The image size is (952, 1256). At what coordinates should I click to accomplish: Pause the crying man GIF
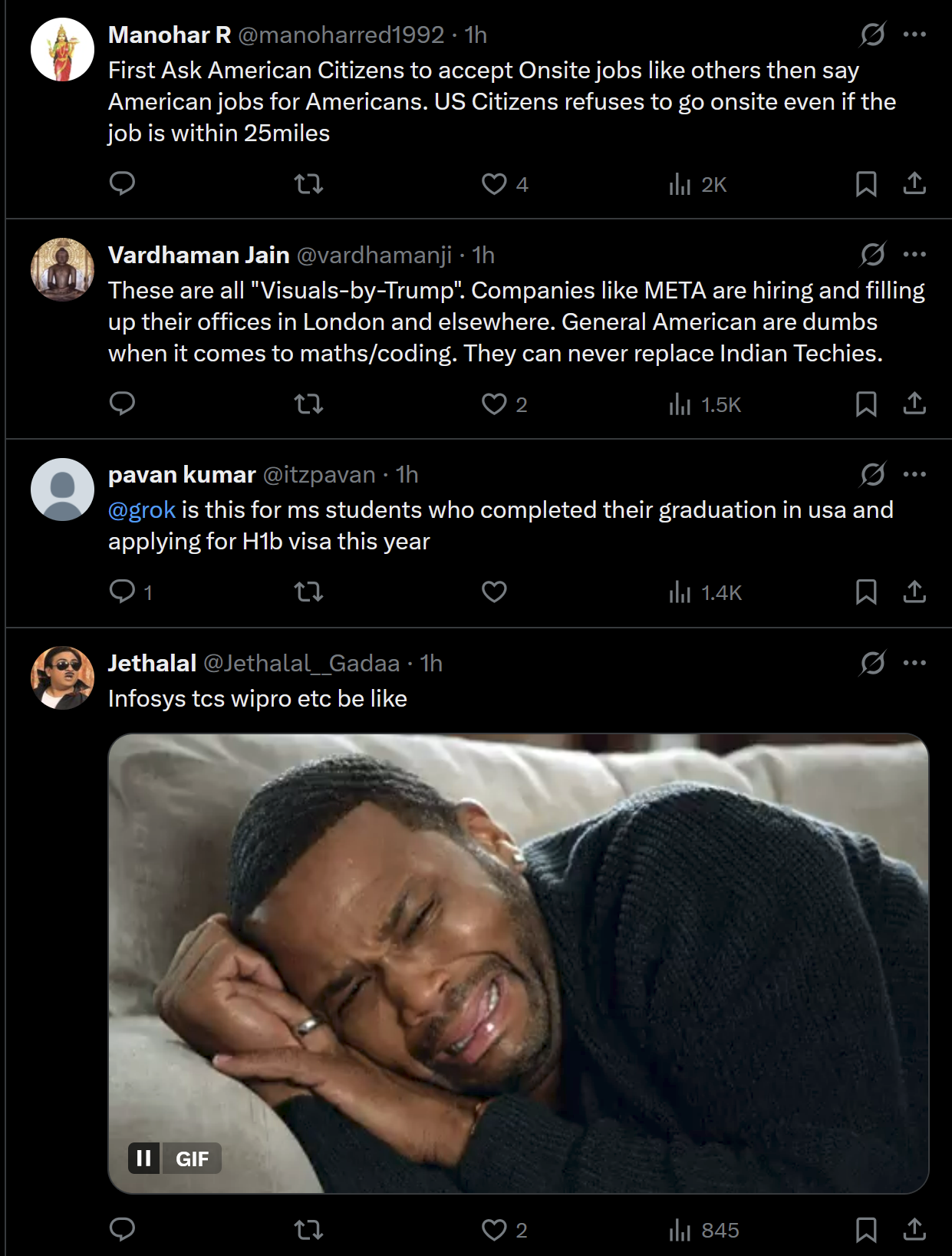click(x=144, y=1158)
